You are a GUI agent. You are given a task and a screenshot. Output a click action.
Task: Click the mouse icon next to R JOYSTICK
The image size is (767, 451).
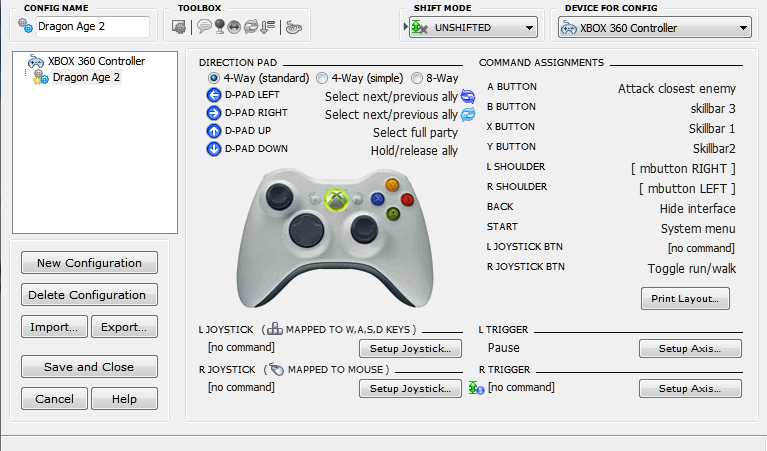point(277,369)
